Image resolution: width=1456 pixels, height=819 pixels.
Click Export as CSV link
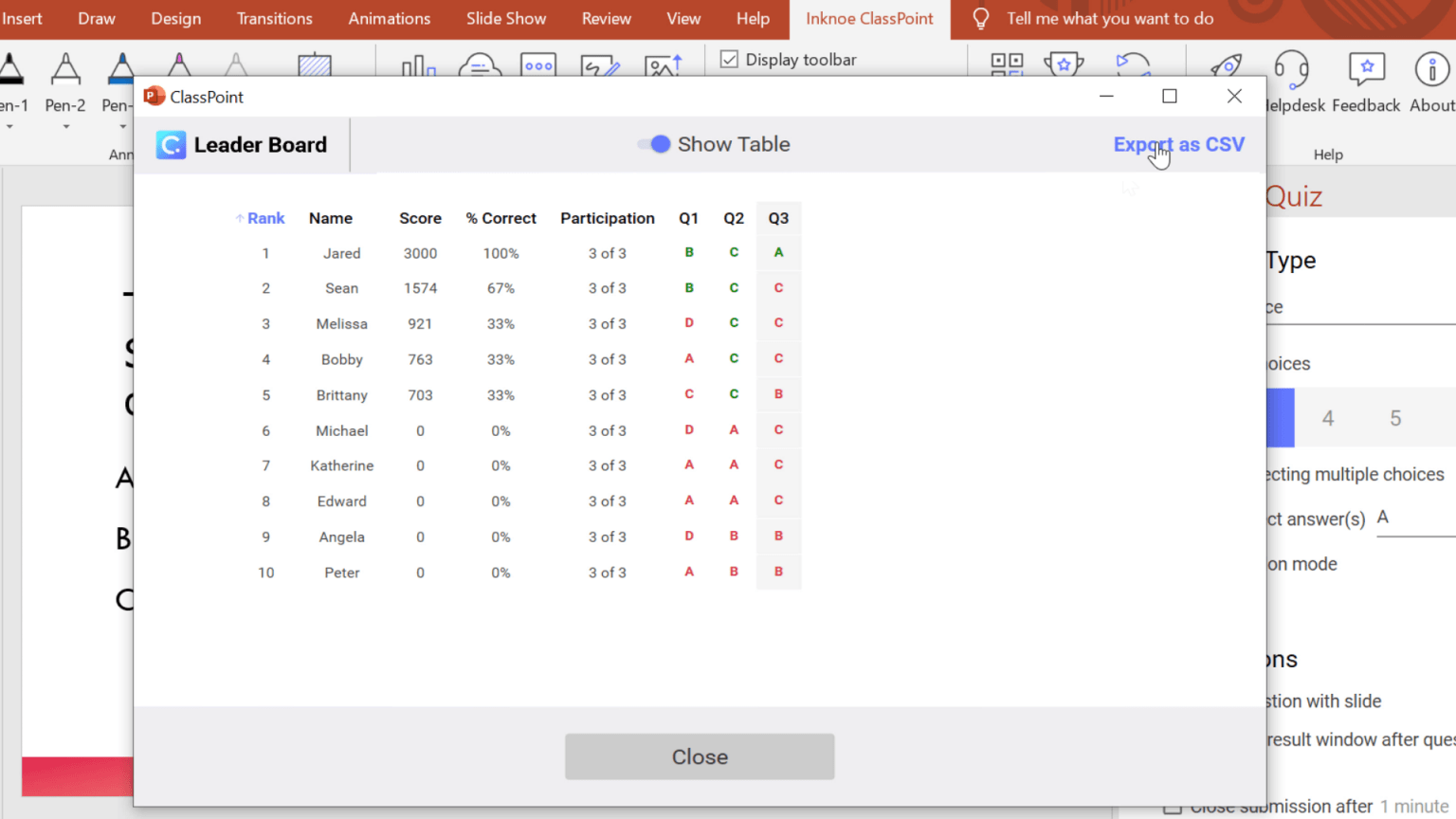point(1178,144)
